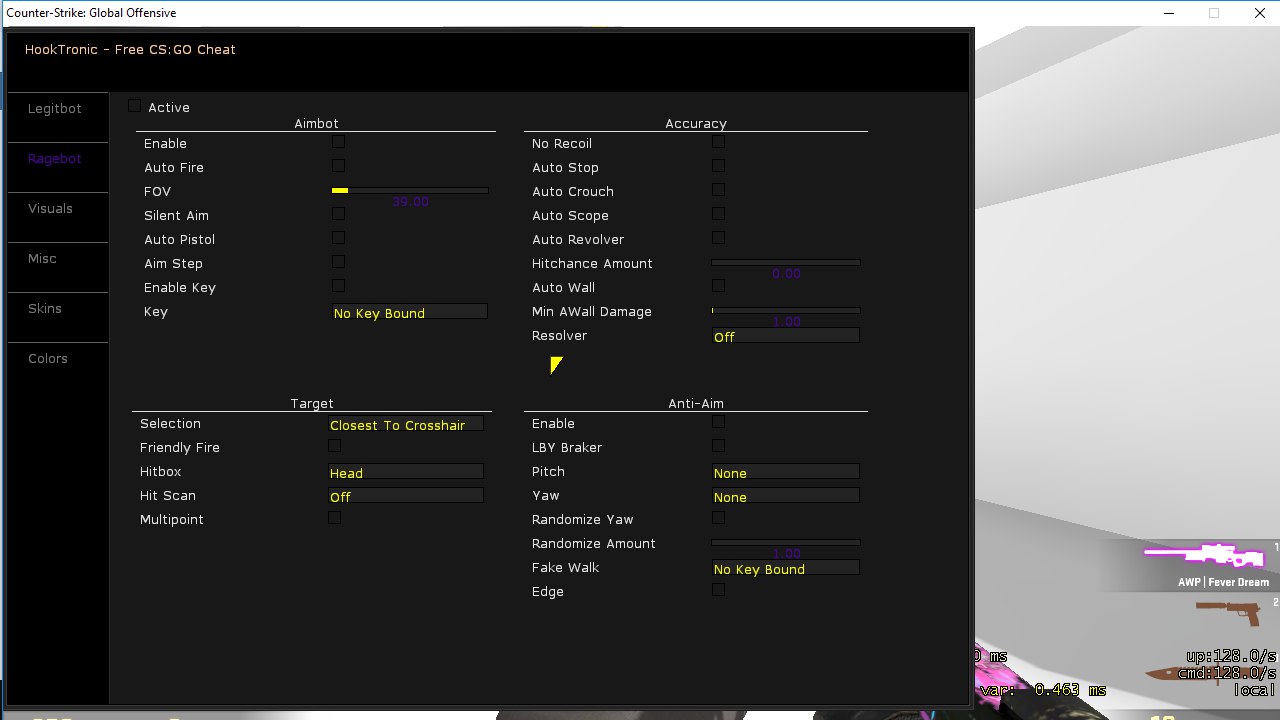
Task: Check the Aim Step box
Action: click(338, 262)
